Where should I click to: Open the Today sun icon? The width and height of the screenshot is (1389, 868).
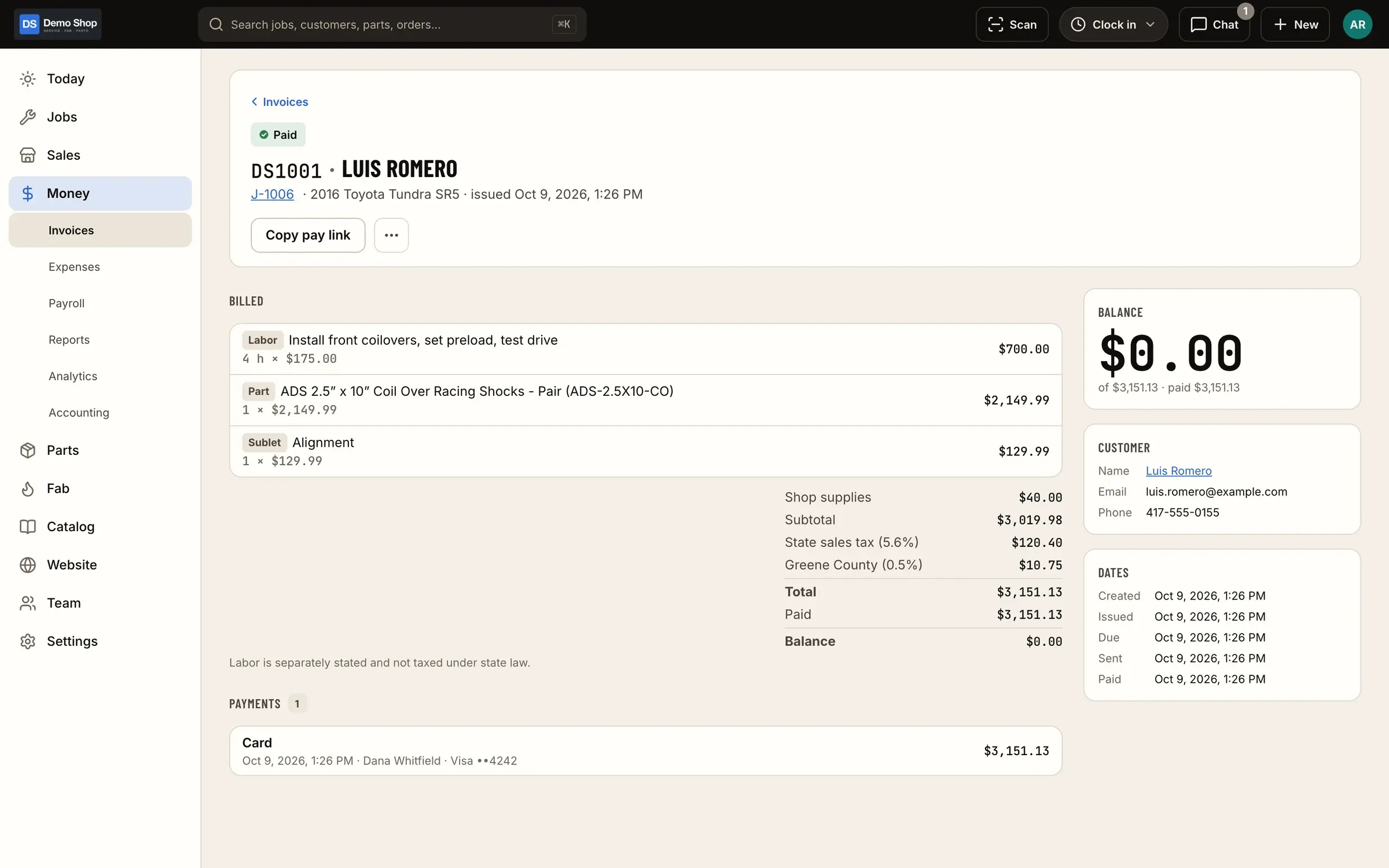point(28,79)
